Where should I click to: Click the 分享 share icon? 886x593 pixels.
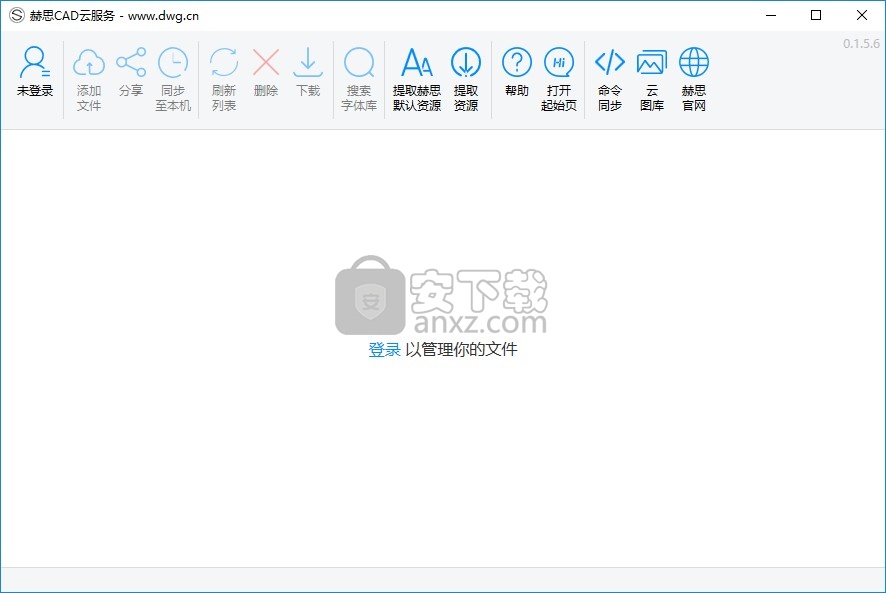131,62
